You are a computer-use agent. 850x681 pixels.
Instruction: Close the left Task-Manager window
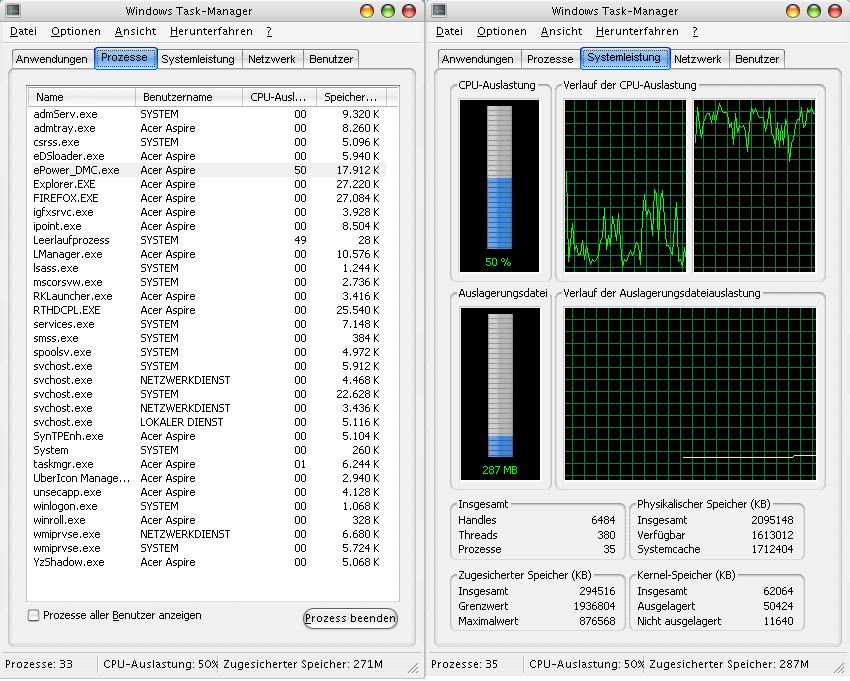coord(409,11)
